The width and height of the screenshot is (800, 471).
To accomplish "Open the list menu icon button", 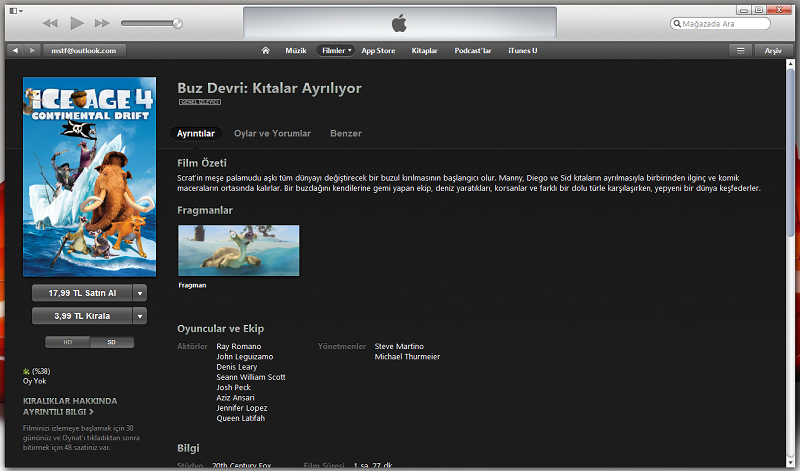I will (x=740, y=51).
